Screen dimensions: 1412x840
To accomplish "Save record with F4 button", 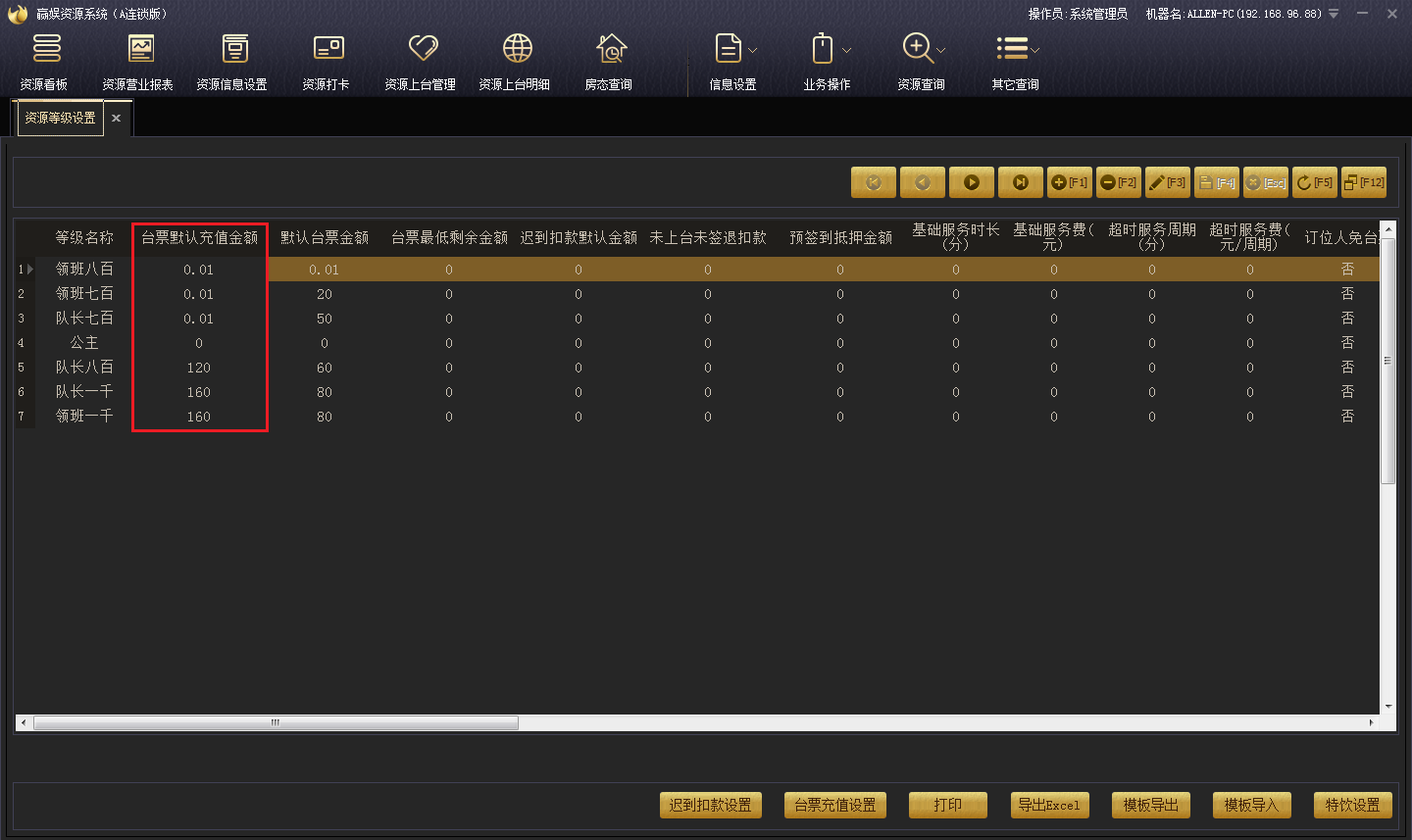I will [x=1217, y=182].
